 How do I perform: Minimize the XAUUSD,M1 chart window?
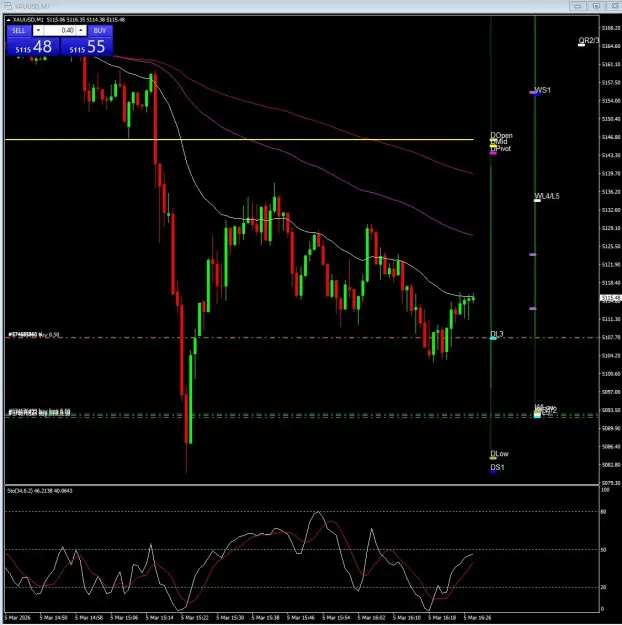[577, 6]
